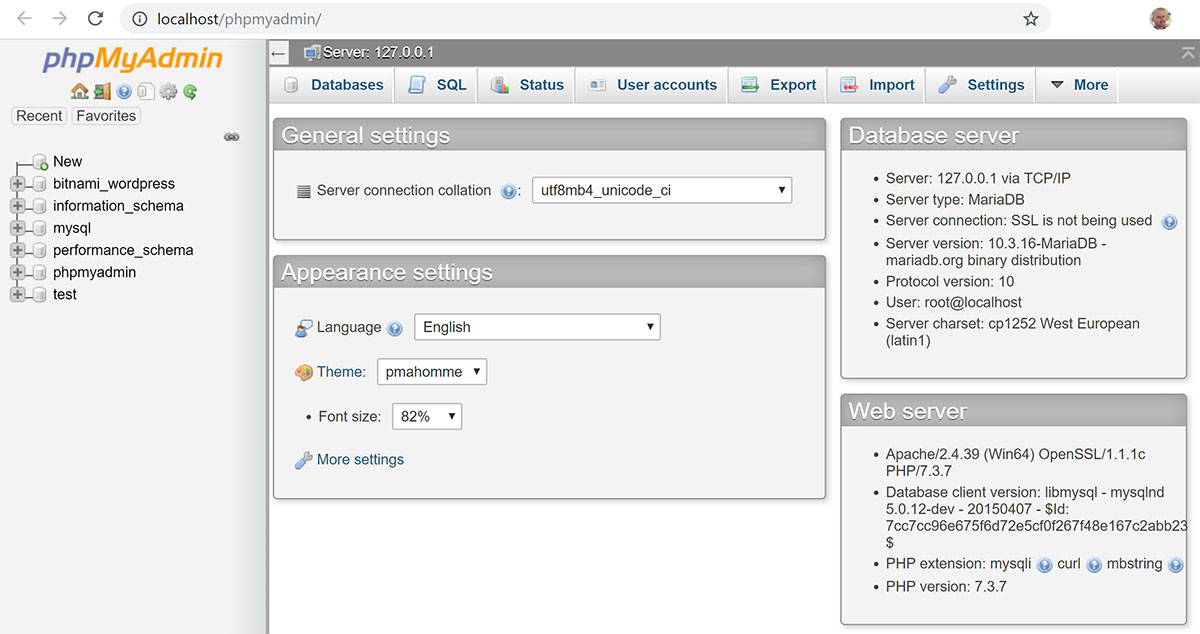
Task: Open the Font size dropdown showing 82%
Action: (427, 416)
